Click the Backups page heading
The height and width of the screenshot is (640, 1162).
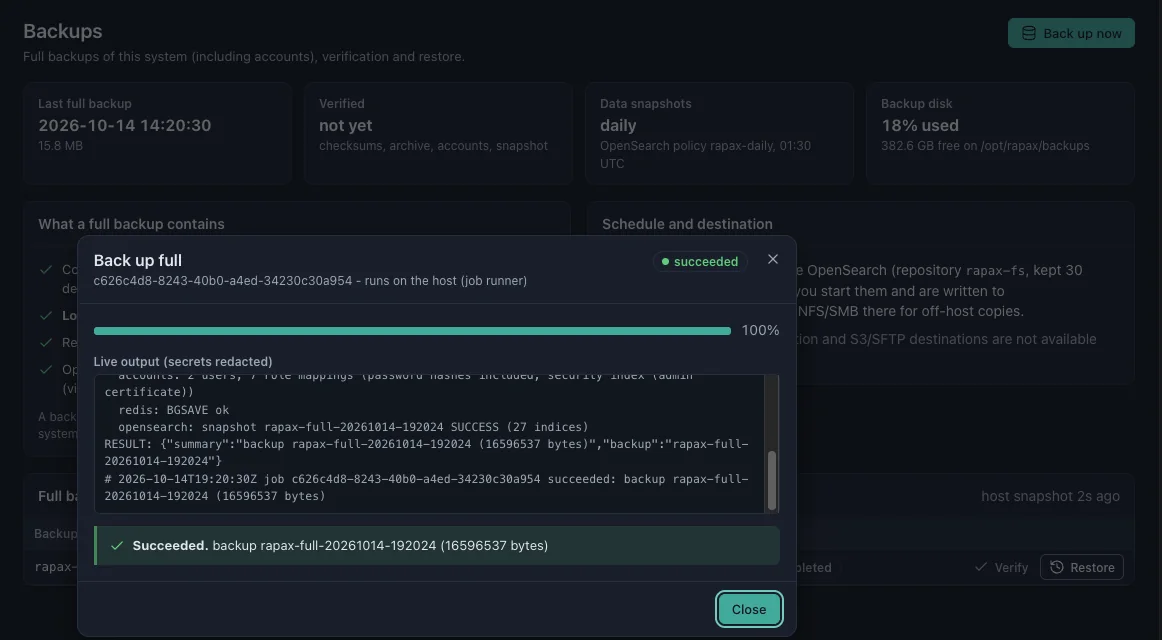click(63, 31)
